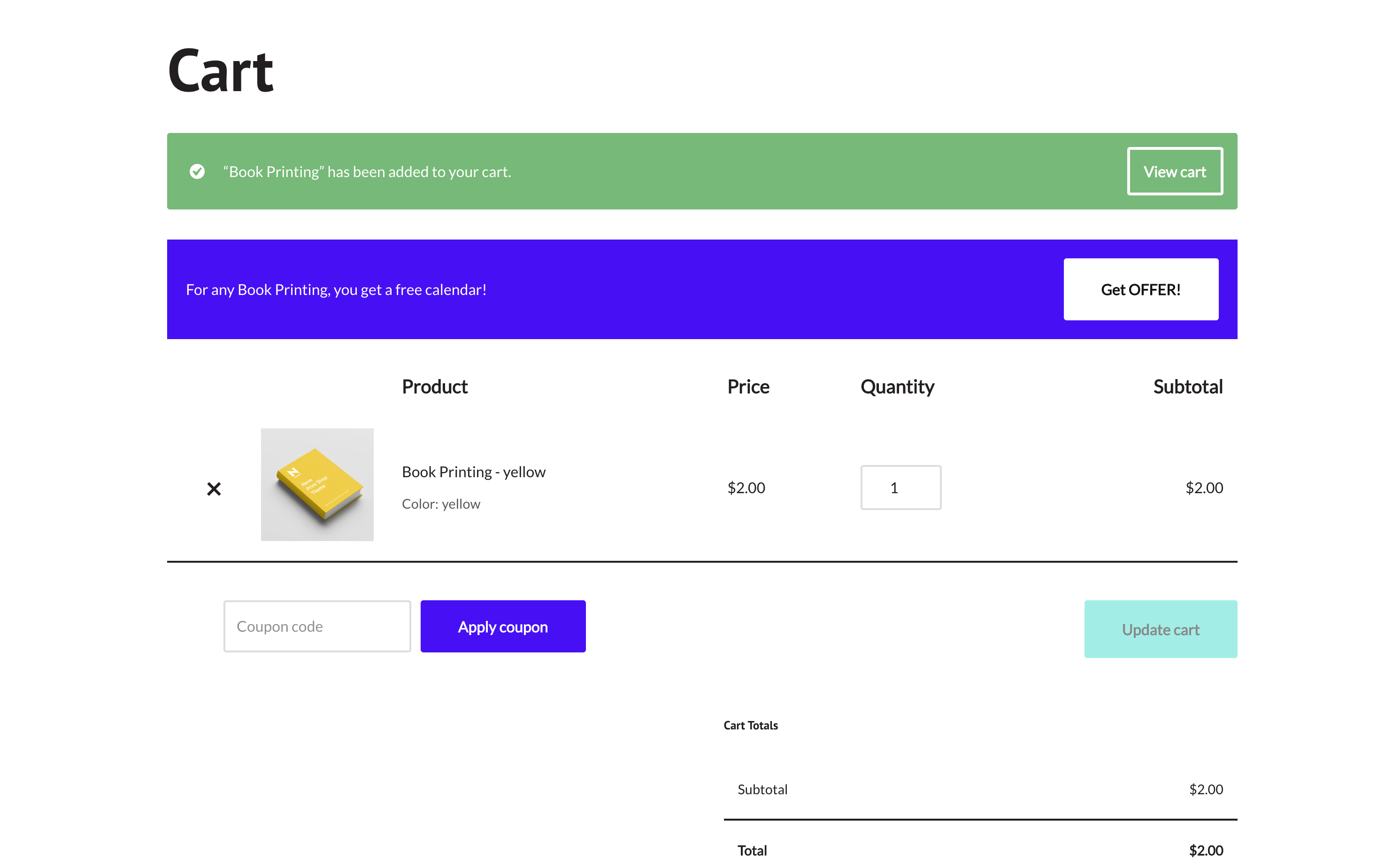1400x868 pixels.
Task: Click the green success checkmark icon
Action: coord(197,171)
